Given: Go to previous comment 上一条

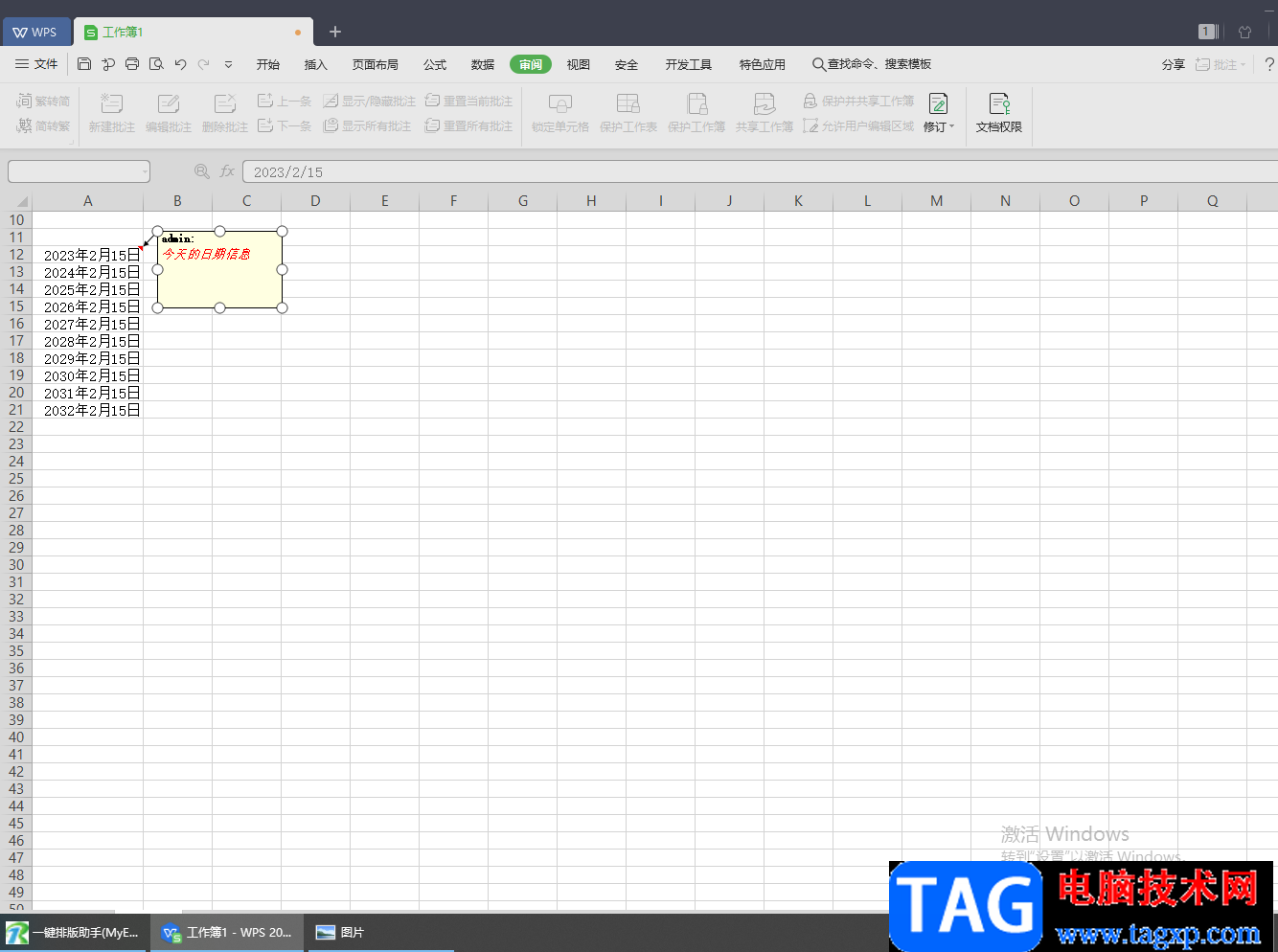Looking at the screenshot, I should point(285,101).
